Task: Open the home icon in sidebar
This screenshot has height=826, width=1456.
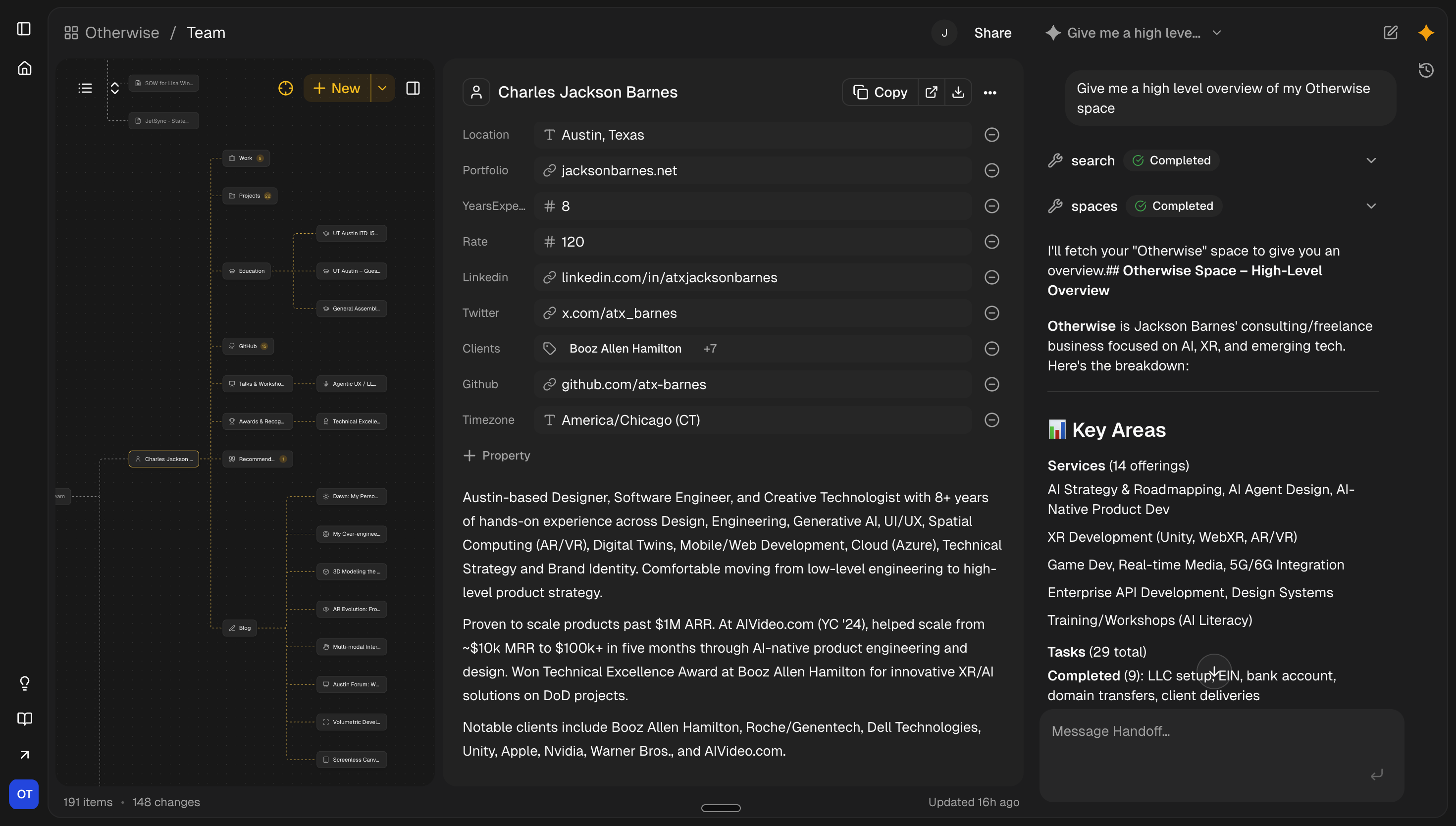Action: [x=24, y=69]
